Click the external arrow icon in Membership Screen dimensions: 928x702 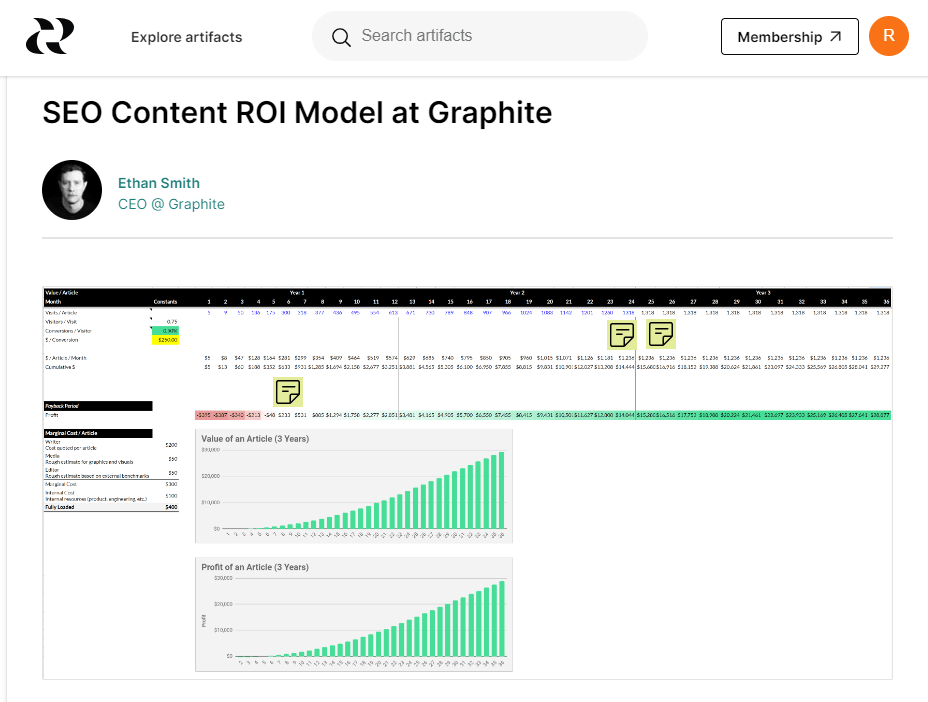point(835,37)
